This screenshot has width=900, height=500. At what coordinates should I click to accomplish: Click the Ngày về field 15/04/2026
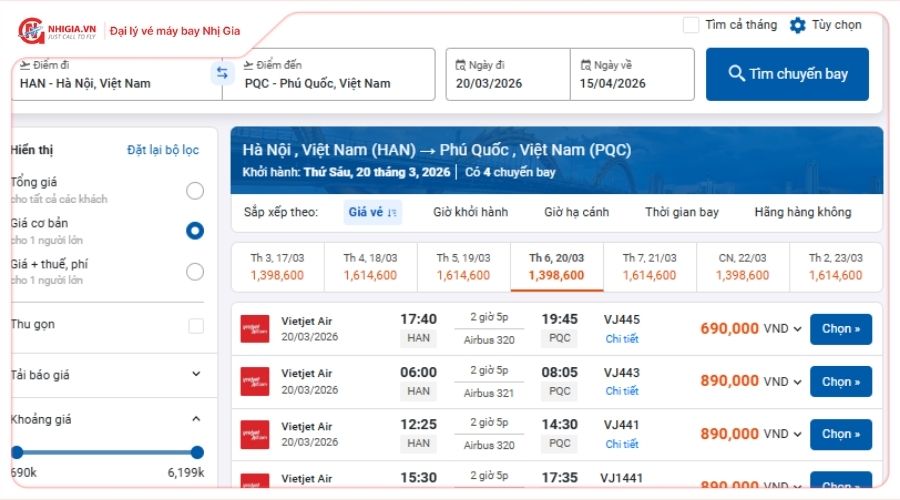coord(633,75)
